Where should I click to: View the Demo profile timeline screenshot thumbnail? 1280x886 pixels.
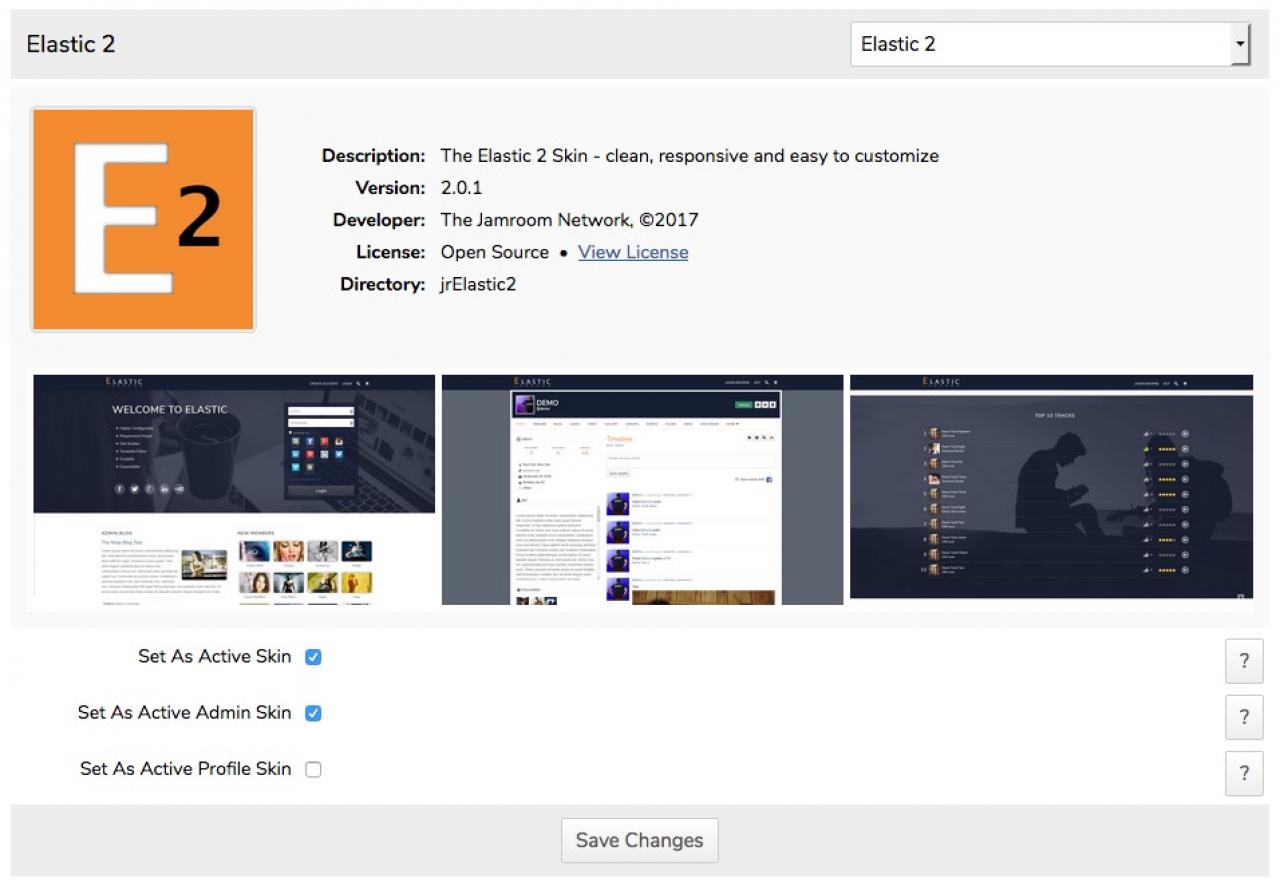click(x=643, y=490)
